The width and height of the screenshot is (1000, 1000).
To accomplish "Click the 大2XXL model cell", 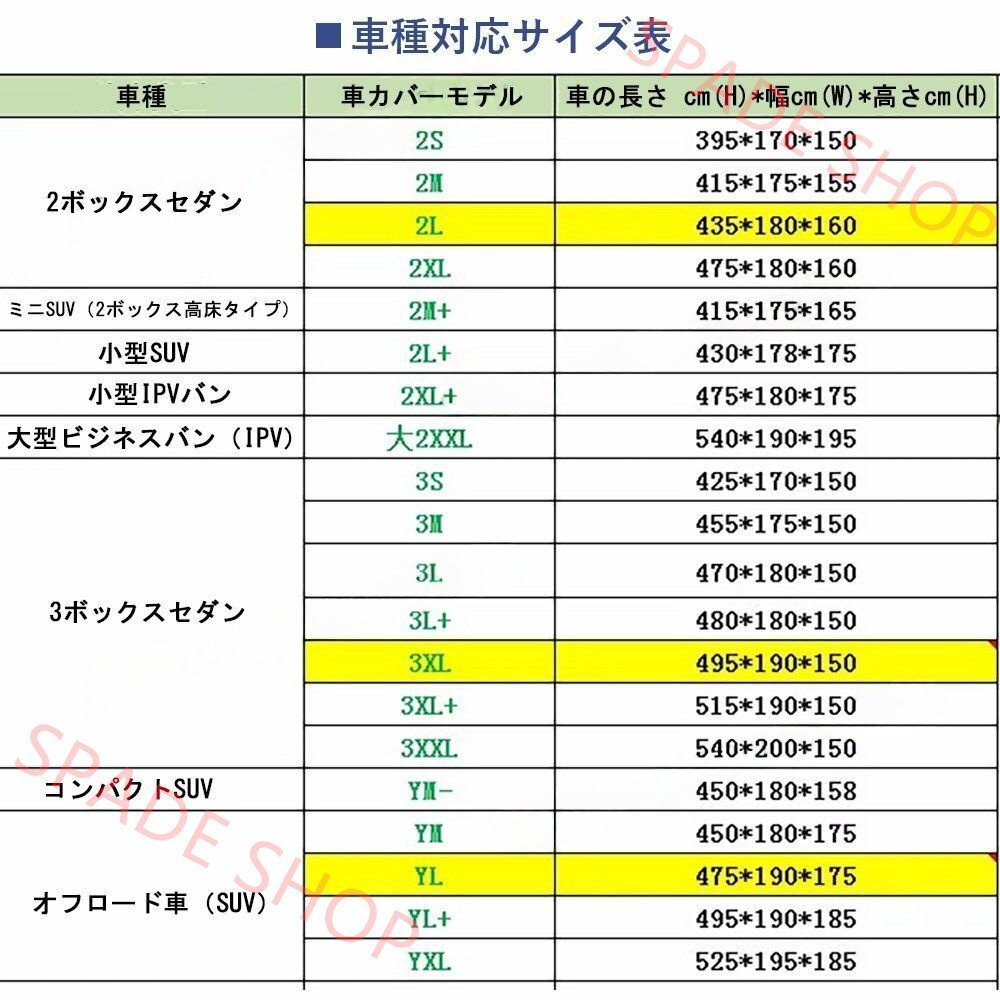I will (428, 437).
